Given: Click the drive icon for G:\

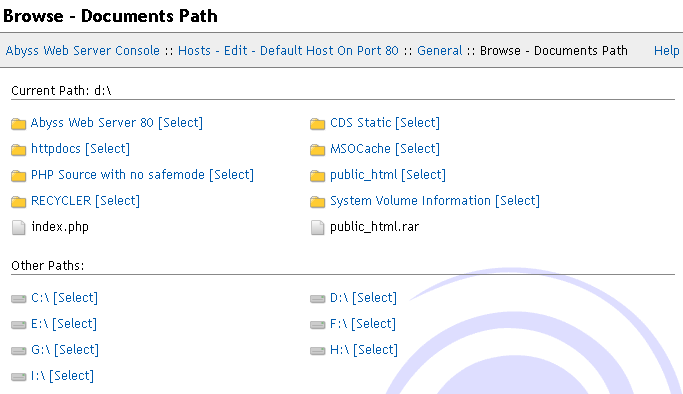Looking at the screenshot, I should click(x=18, y=350).
